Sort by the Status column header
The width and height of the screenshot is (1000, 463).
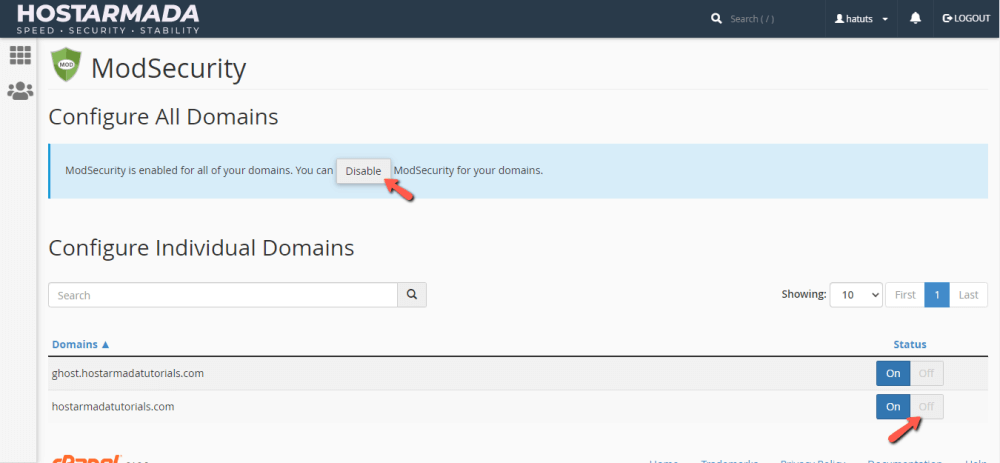[x=909, y=344]
